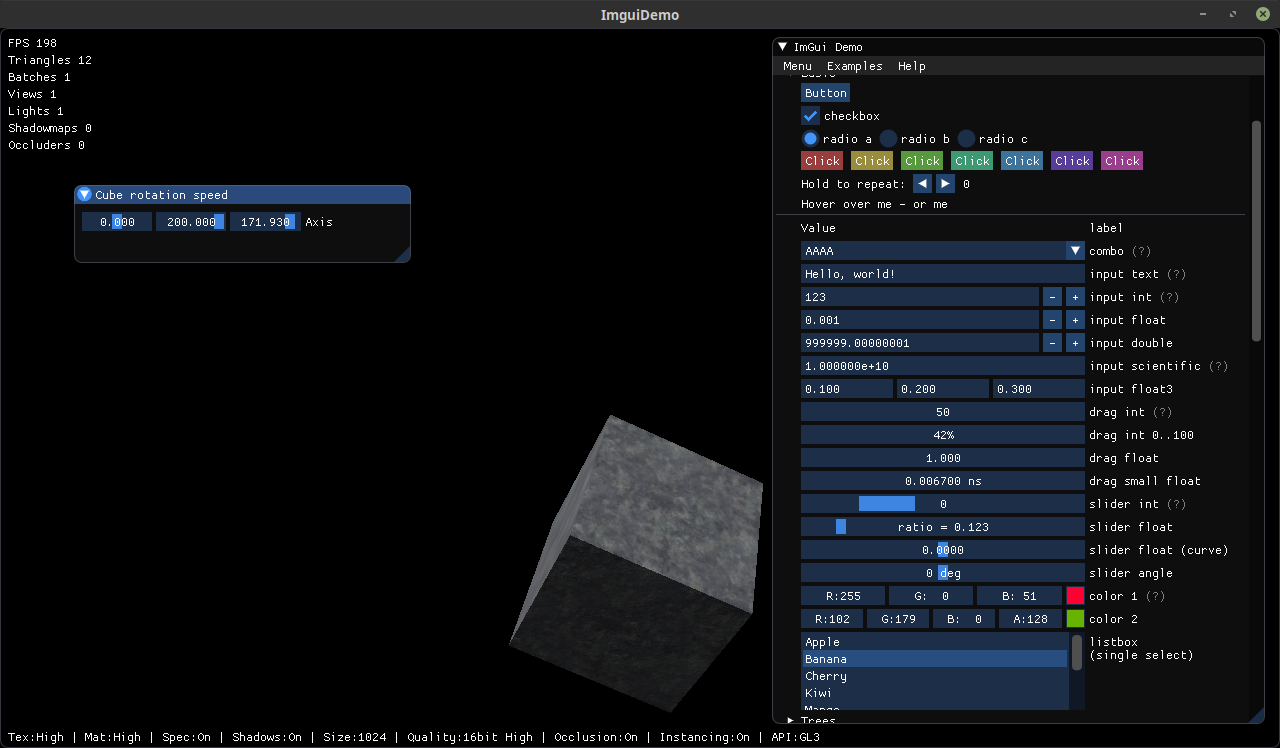The height and width of the screenshot is (748, 1280).
Task: Click the red Click button
Action: tap(822, 161)
